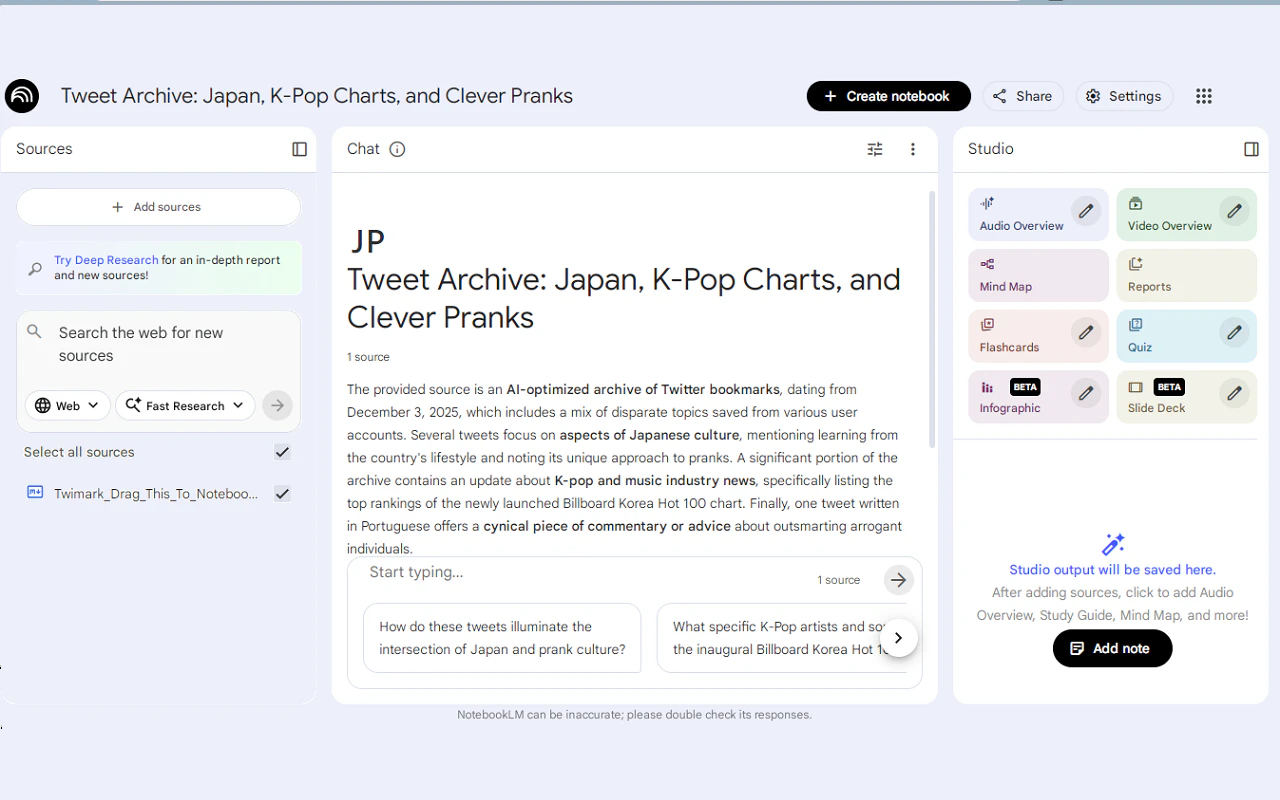Edit Quiz settings pencil
The width and height of the screenshot is (1280, 800).
(1235, 332)
